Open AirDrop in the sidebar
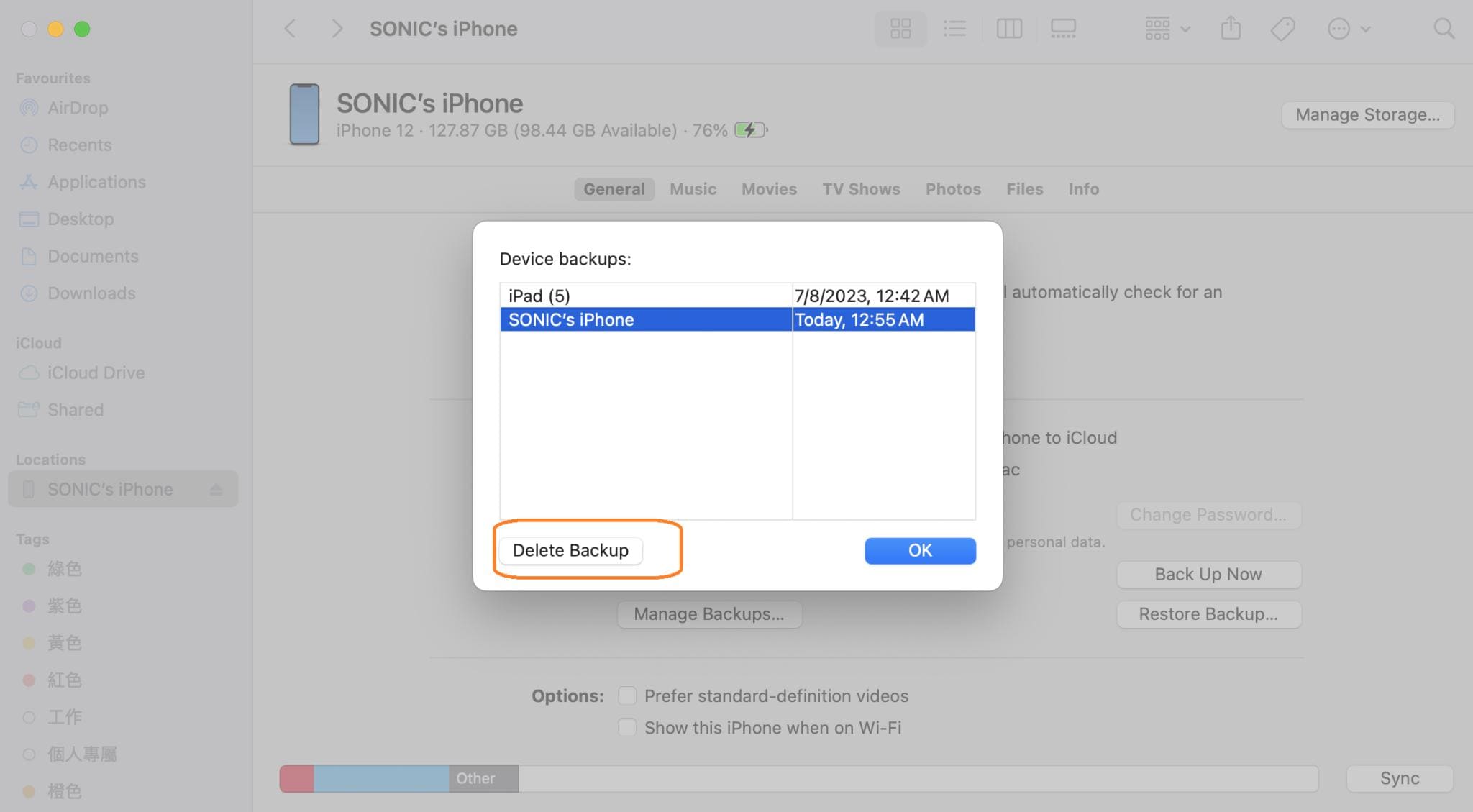This screenshot has width=1473, height=812. [x=78, y=108]
